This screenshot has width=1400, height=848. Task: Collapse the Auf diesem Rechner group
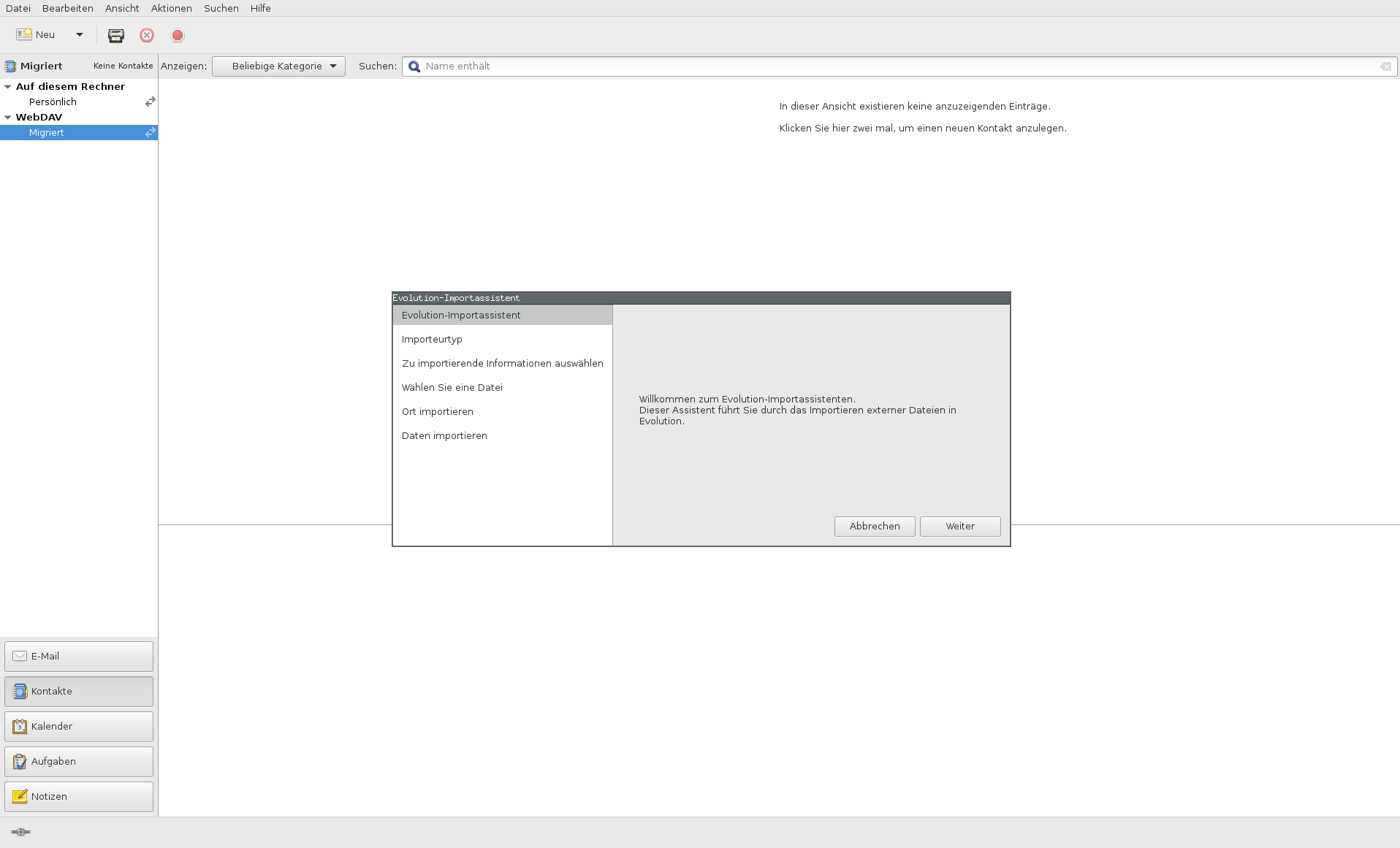[x=8, y=86]
